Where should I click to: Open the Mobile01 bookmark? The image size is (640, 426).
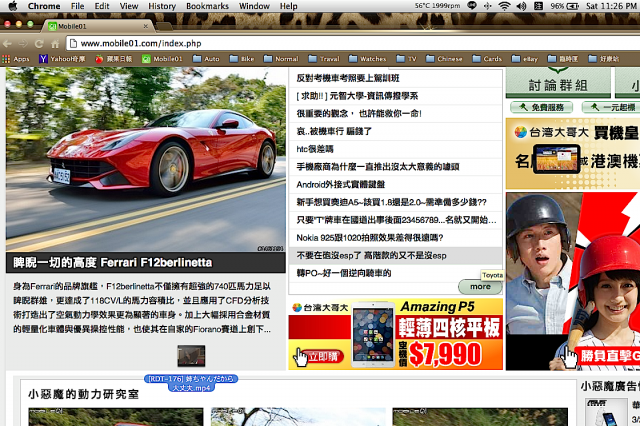pos(162,59)
